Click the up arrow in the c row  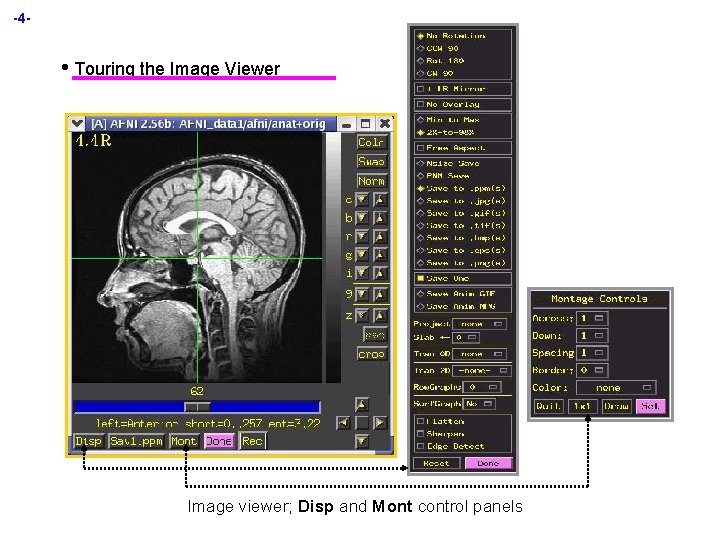point(380,200)
